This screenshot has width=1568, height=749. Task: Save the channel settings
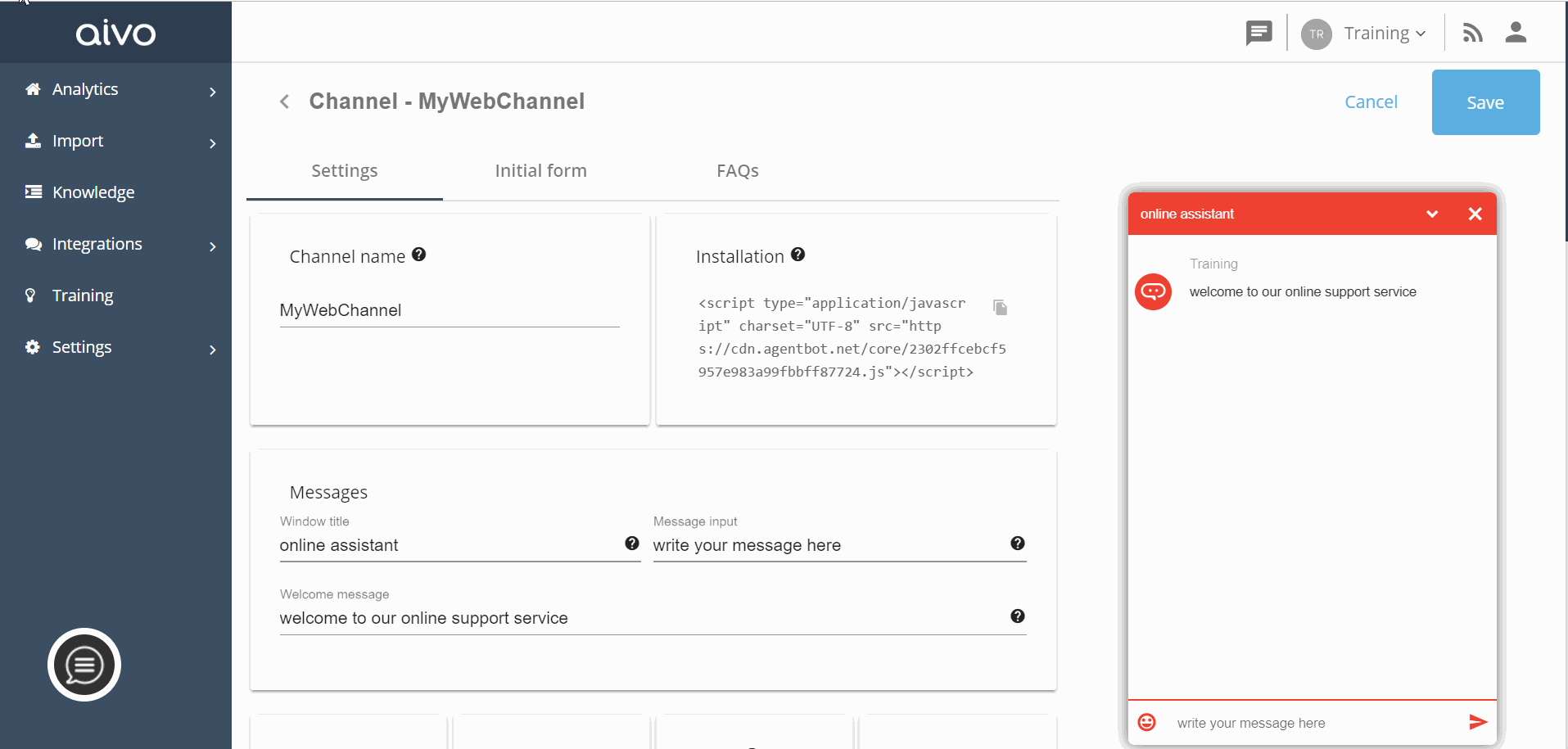coord(1485,102)
